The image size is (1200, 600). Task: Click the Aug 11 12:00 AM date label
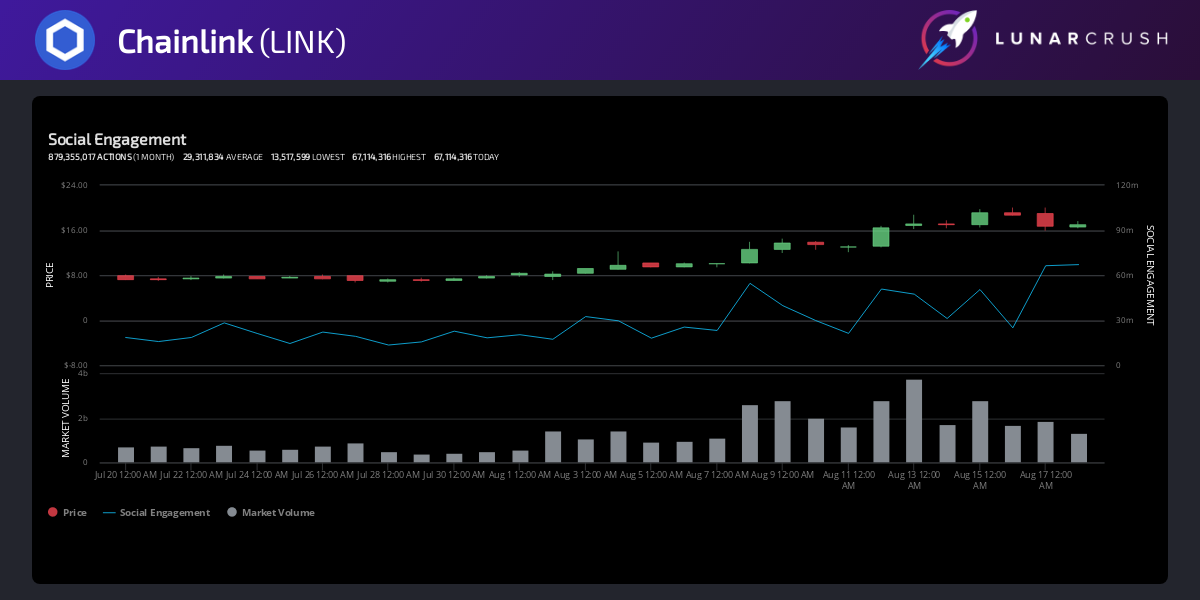click(x=849, y=479)
